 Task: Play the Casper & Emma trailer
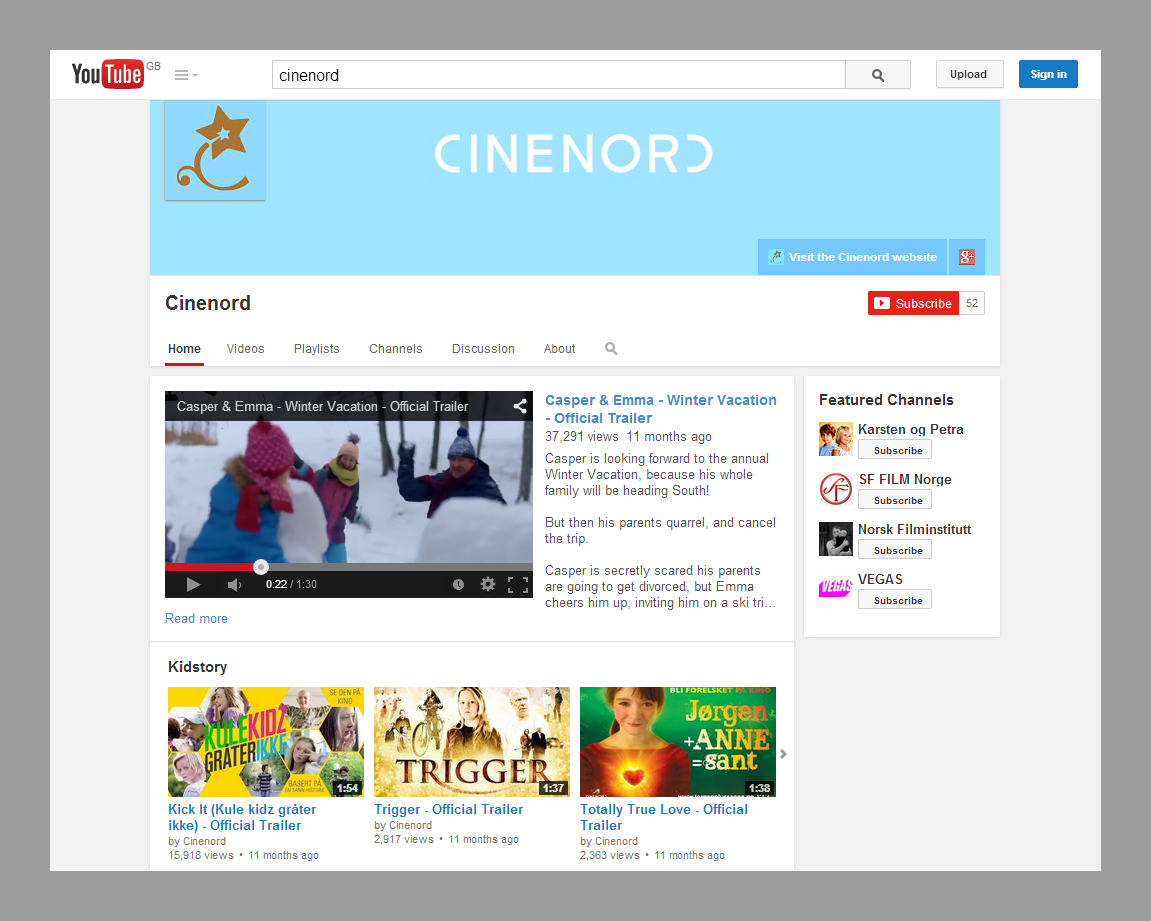pyautogui.click(x=193, y=584)
